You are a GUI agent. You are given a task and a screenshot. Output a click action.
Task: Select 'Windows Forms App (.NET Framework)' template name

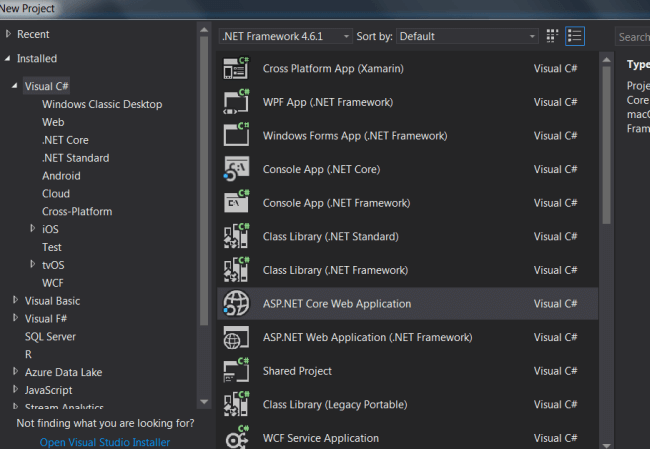(355, 136)
